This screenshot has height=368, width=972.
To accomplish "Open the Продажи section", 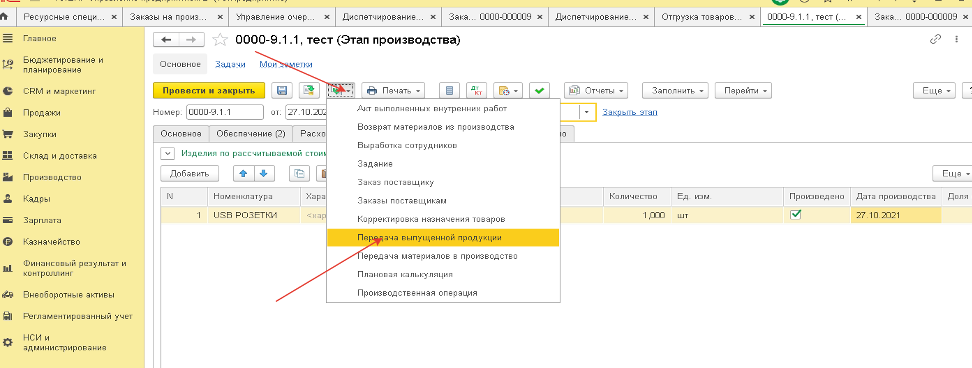I will [x=42, y=113].
